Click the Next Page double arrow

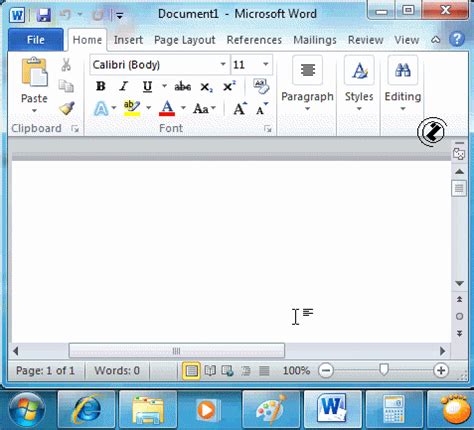(x=459, y=333)
